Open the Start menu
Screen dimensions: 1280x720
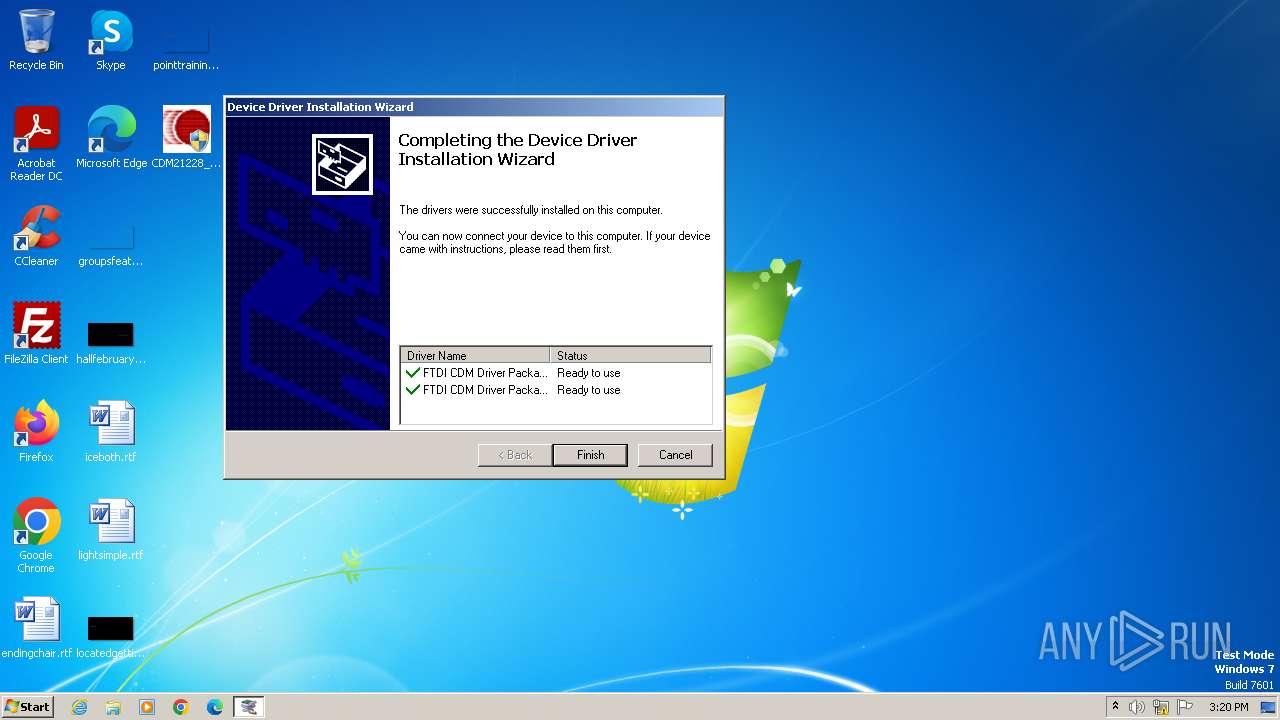coord(27,706)
